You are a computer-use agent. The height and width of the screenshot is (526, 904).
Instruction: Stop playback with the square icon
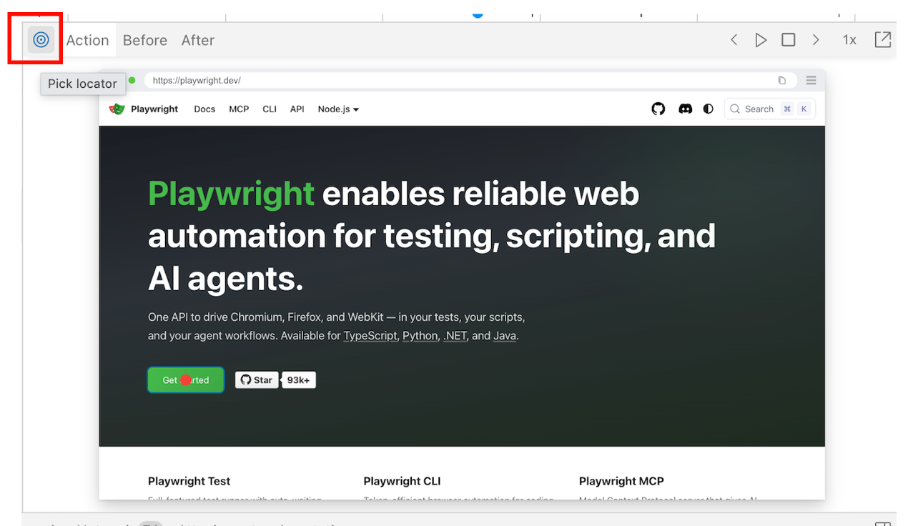pos(788,40)
